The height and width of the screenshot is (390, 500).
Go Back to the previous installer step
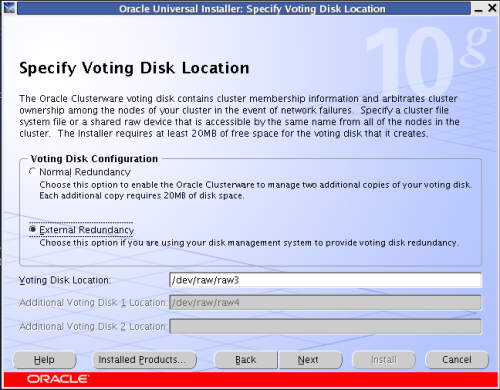point(246,360)
